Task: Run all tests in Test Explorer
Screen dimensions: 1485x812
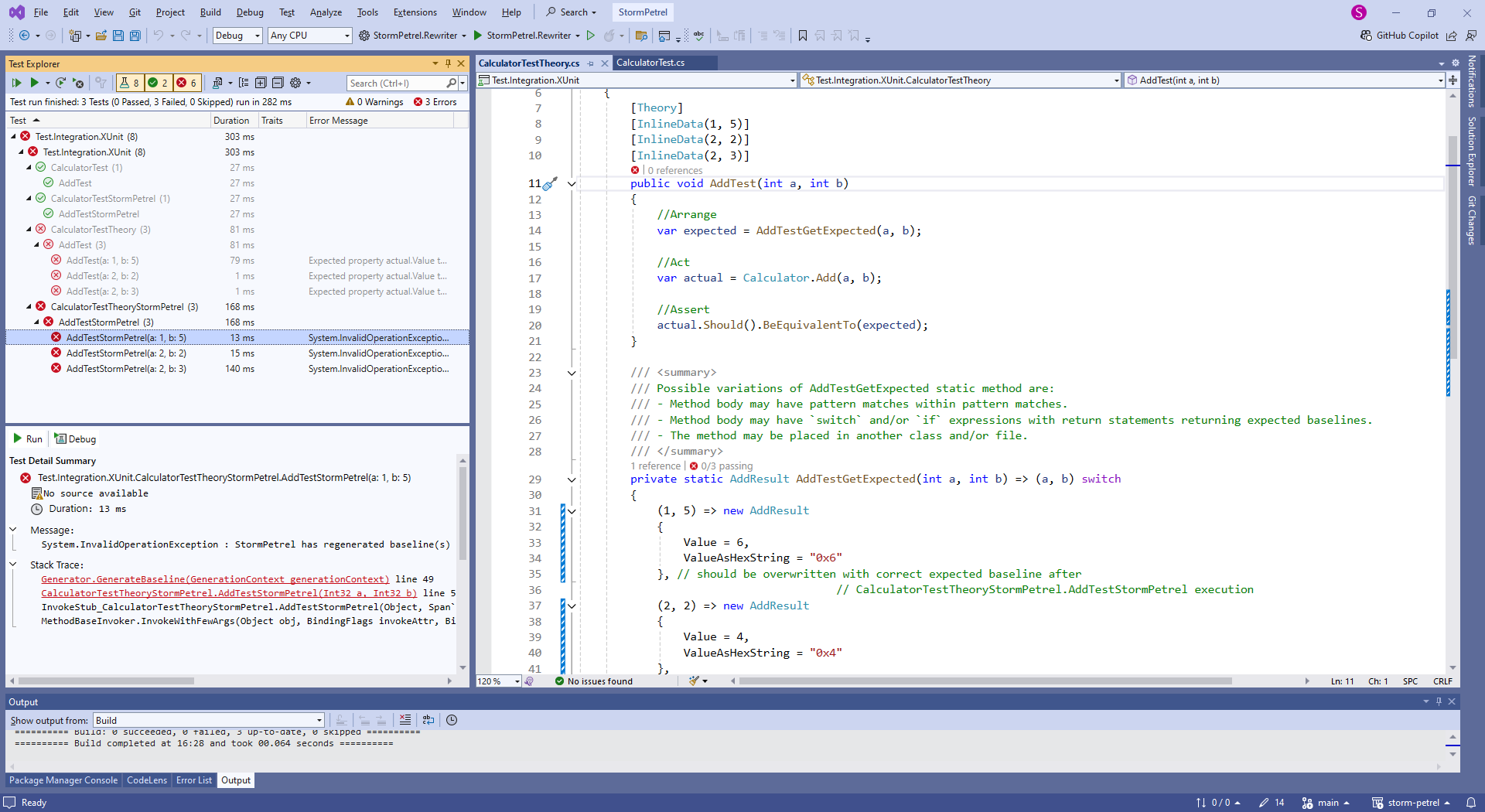Action: coord(17,83)
